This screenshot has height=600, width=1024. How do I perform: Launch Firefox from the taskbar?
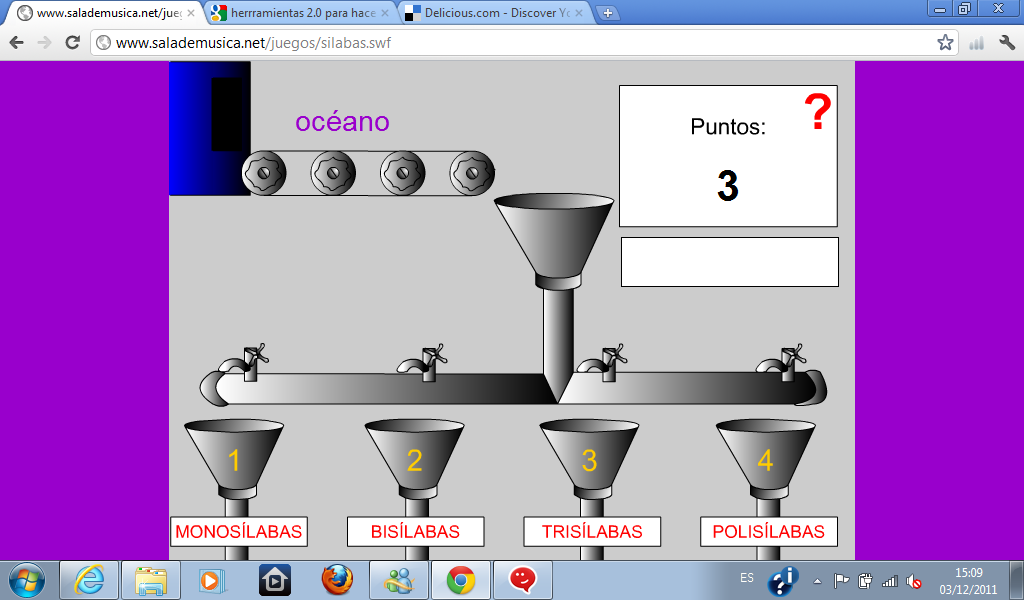[336, 579]
